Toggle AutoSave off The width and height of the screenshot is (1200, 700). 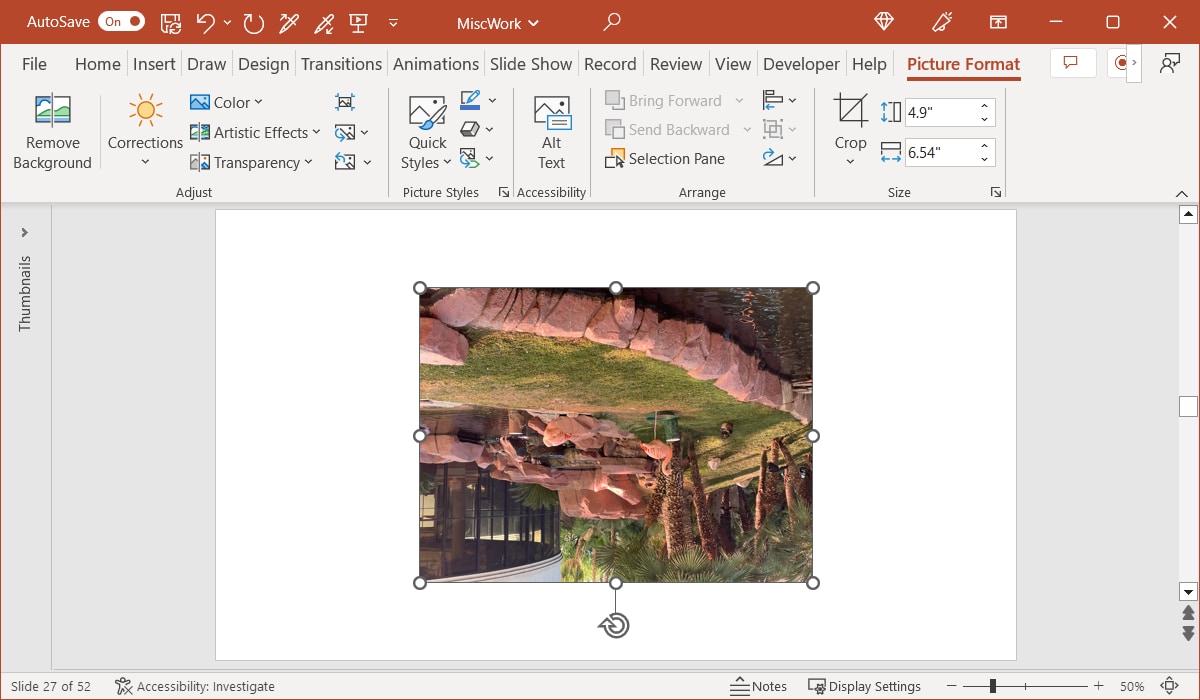[120, 20]
